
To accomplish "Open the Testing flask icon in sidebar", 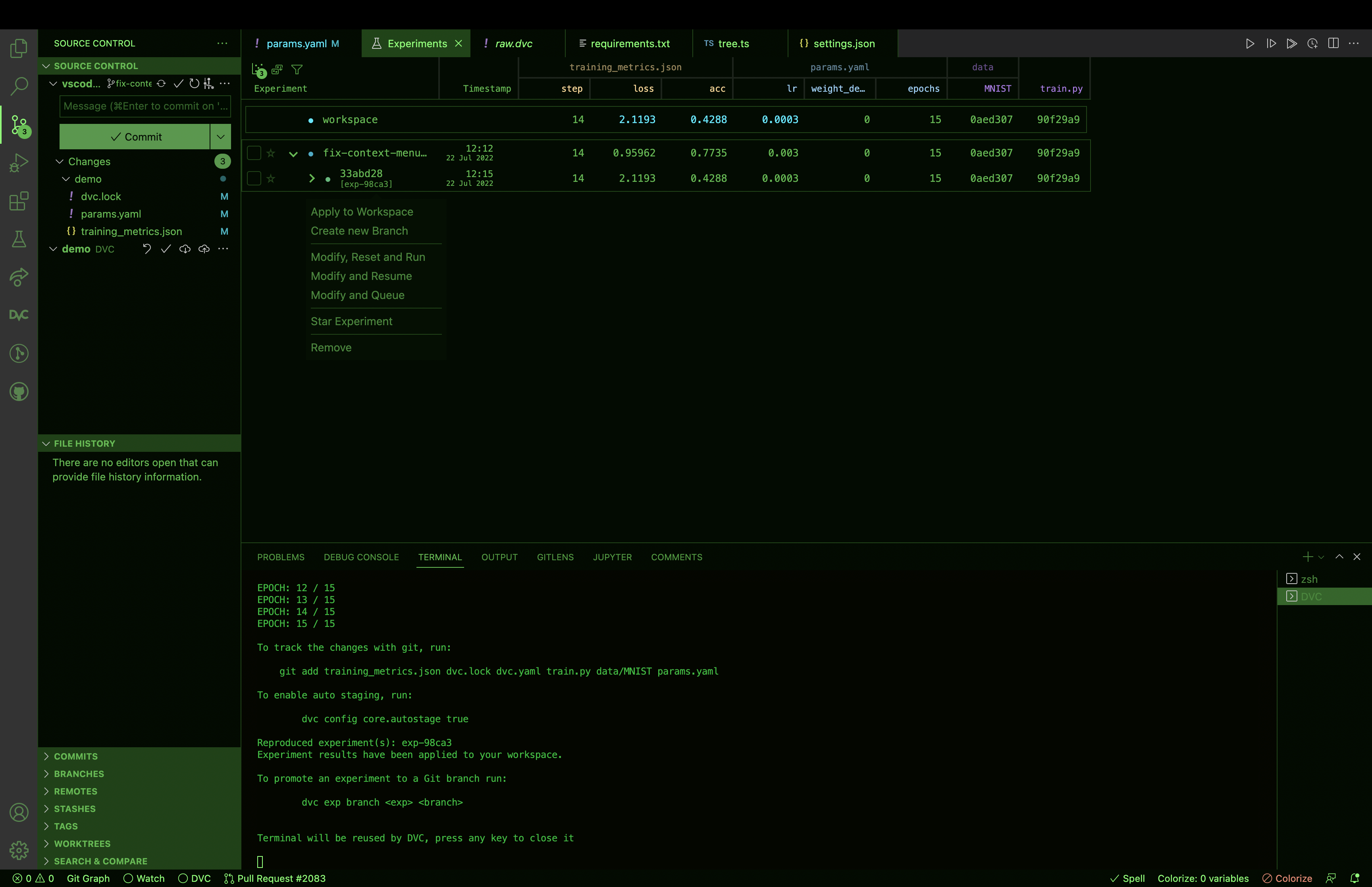I will 19,239.
